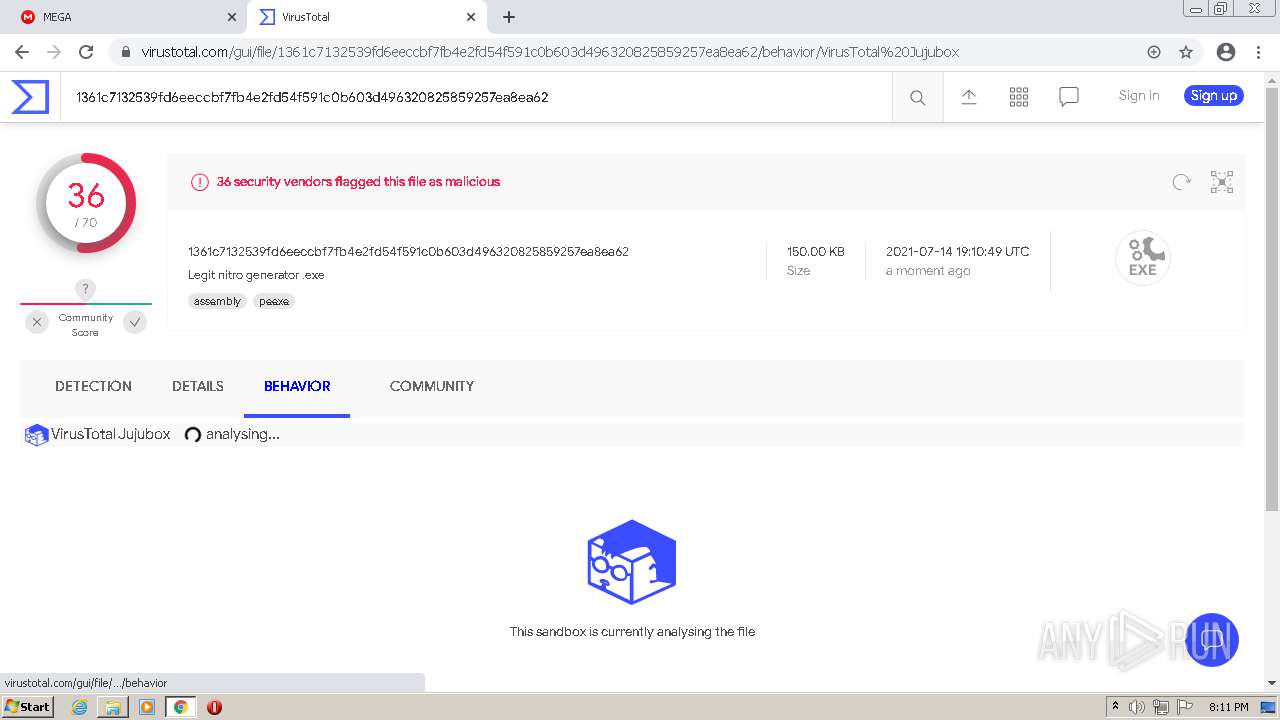This screenshot has height=720, width=1280.
Task: Switch to the MEGA browser tab
Action: [126, 17]
